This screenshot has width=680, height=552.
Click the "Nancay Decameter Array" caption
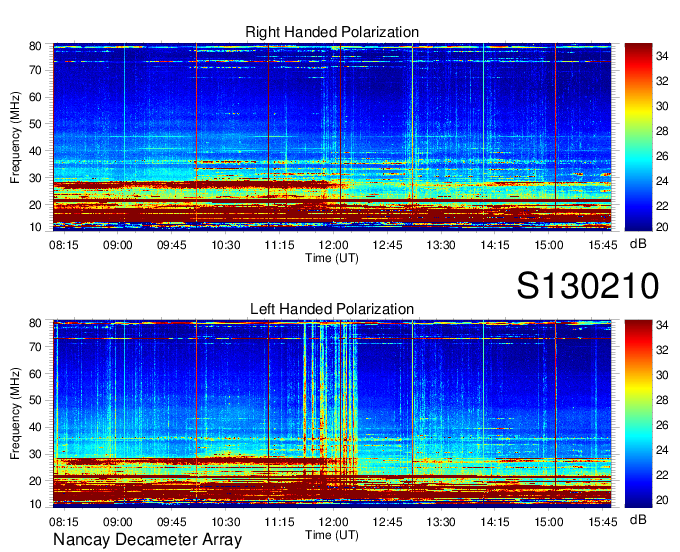pyautogui.click(x=147, y=540)
